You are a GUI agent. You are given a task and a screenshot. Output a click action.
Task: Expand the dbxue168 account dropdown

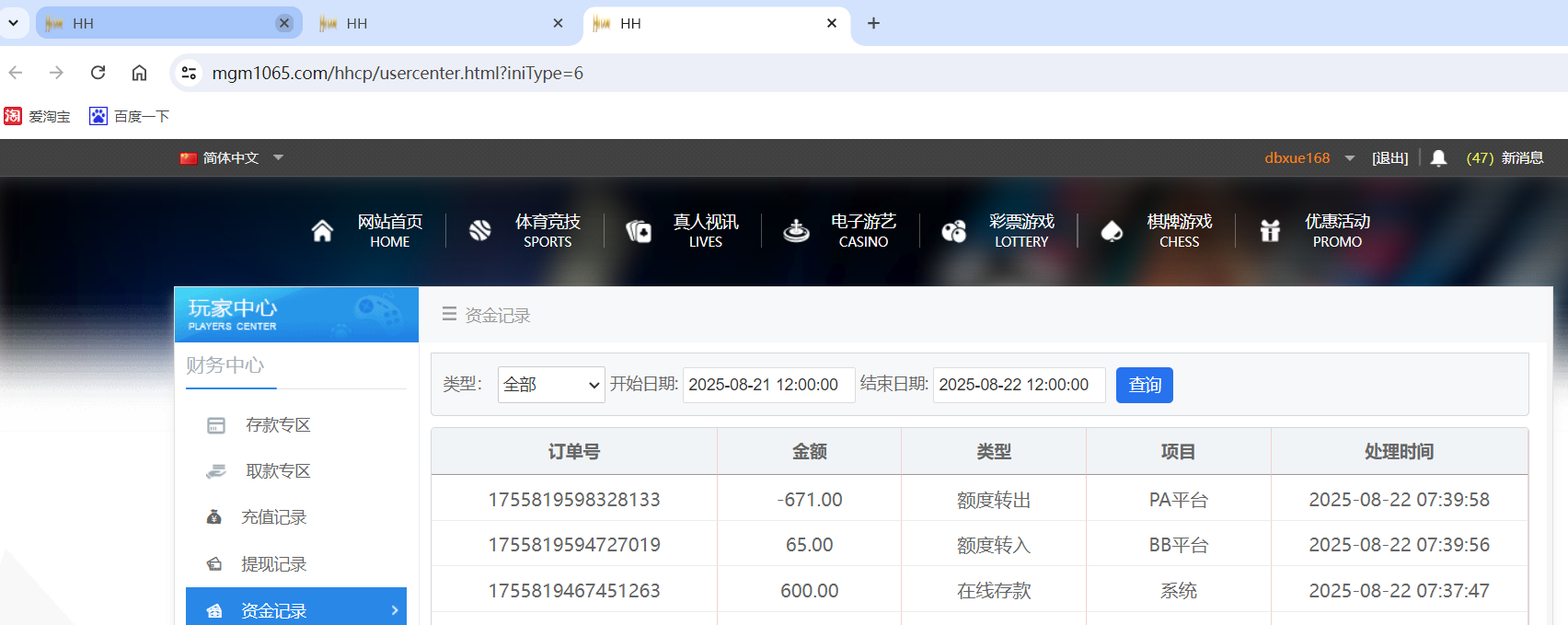pyautogui.click(x=1350, y=158)
